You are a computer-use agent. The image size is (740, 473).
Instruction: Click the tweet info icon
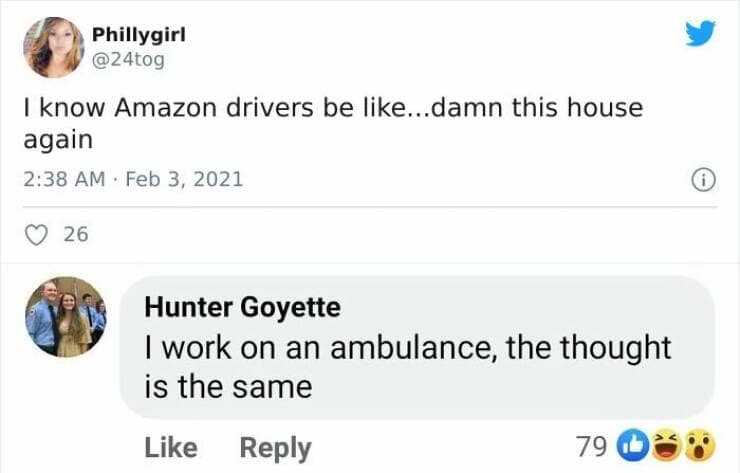[702, 181]
